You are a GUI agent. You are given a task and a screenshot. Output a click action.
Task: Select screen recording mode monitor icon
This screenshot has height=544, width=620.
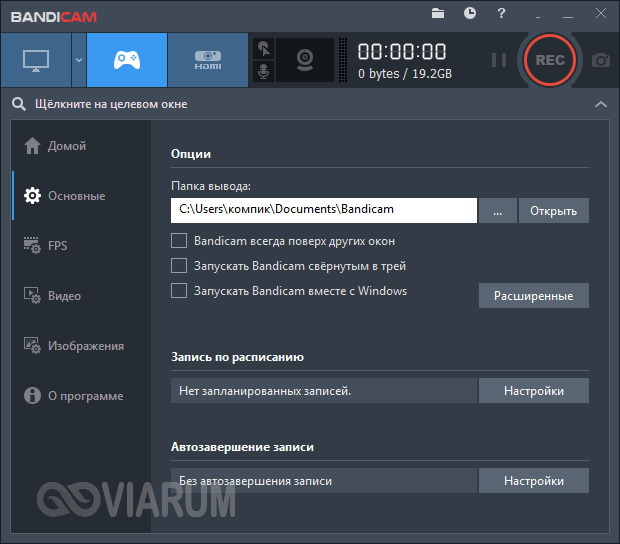[x=36, y=60]
